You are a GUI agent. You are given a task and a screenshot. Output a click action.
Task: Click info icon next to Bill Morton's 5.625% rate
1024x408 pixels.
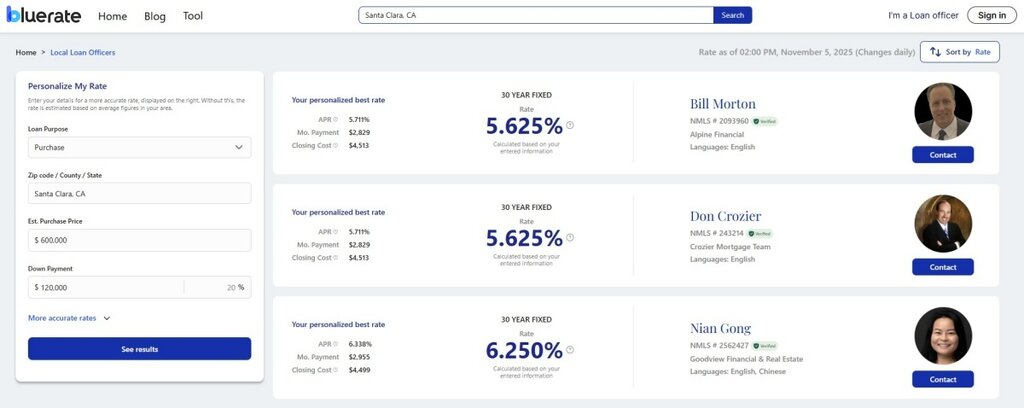(570, 125)
